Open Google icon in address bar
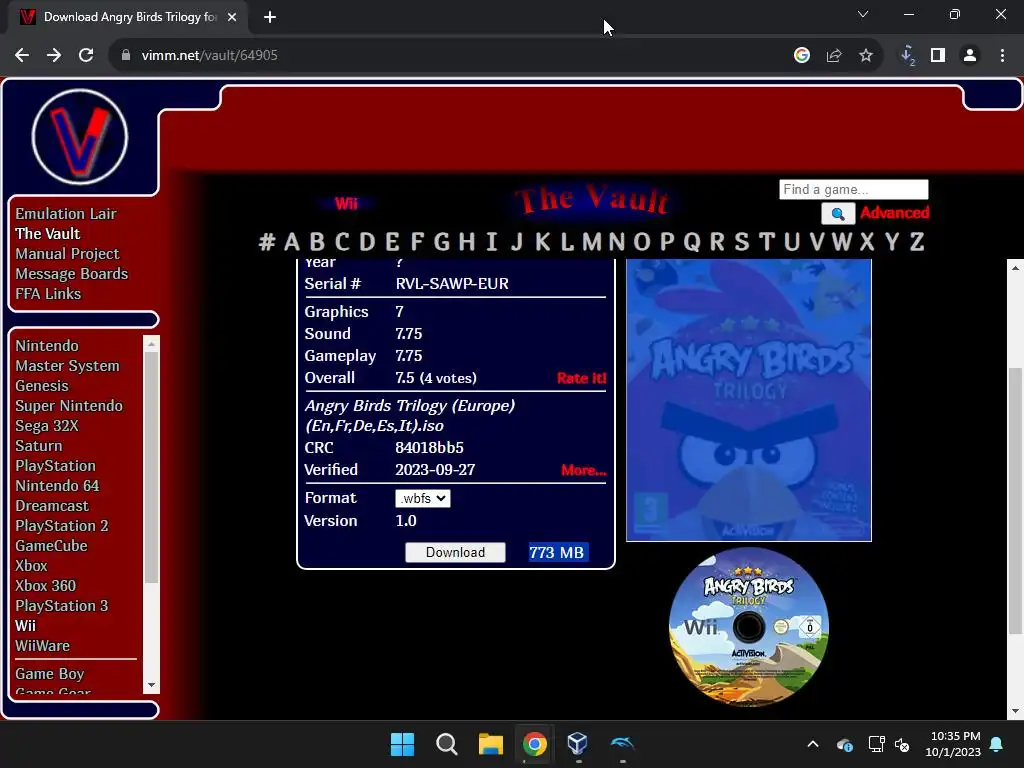 click(802, 56)
